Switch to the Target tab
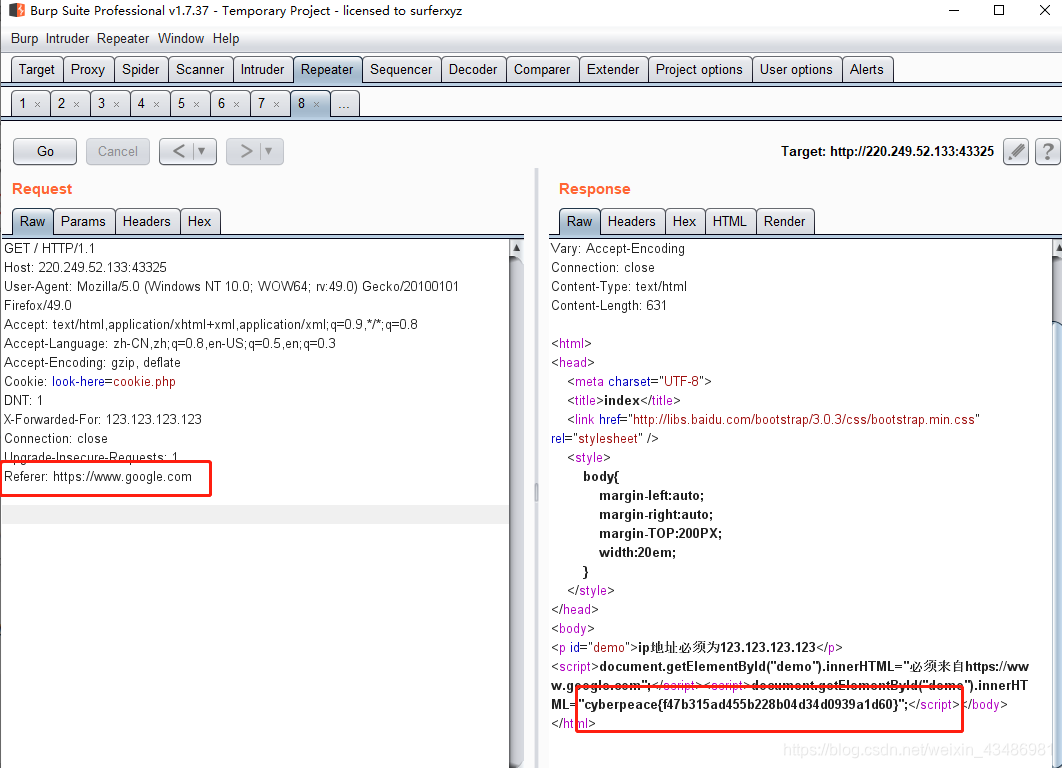 (37, 70)
